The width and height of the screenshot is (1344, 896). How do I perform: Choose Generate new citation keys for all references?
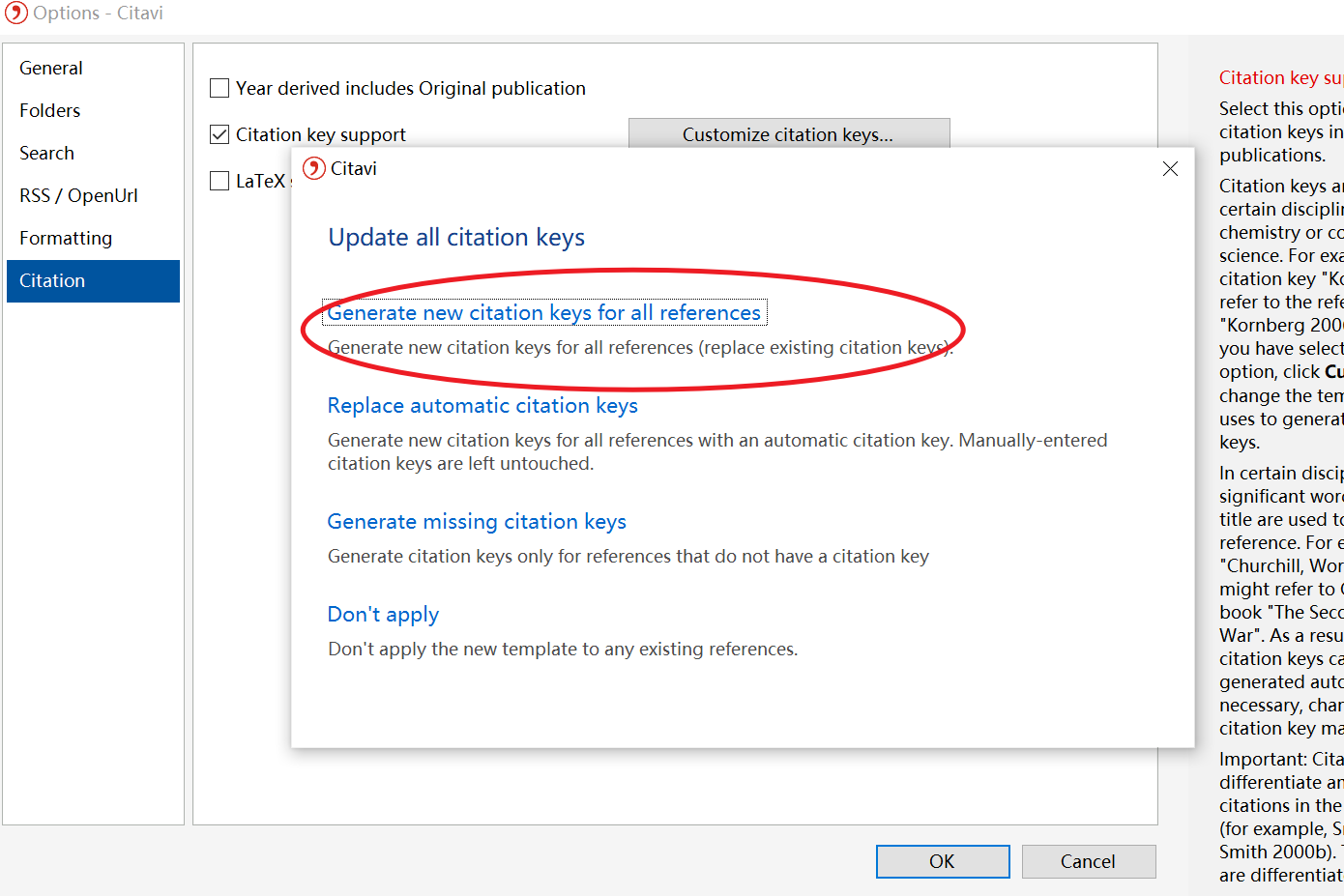[544, 312]
